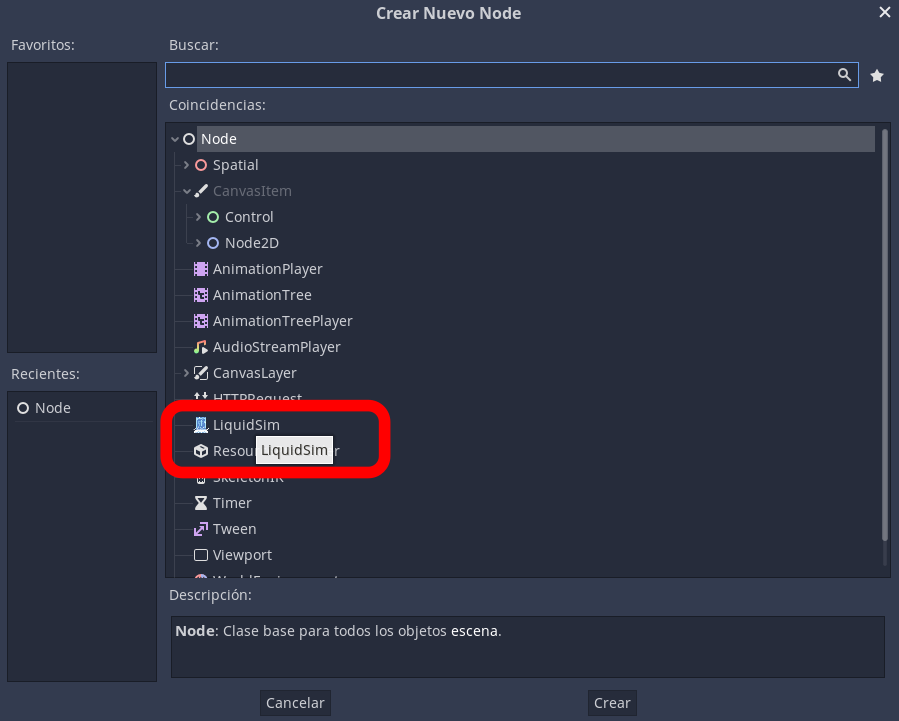Viewport: 899px width, 721px height.
Task: Click the Crear button
Action: click(612, 703)
